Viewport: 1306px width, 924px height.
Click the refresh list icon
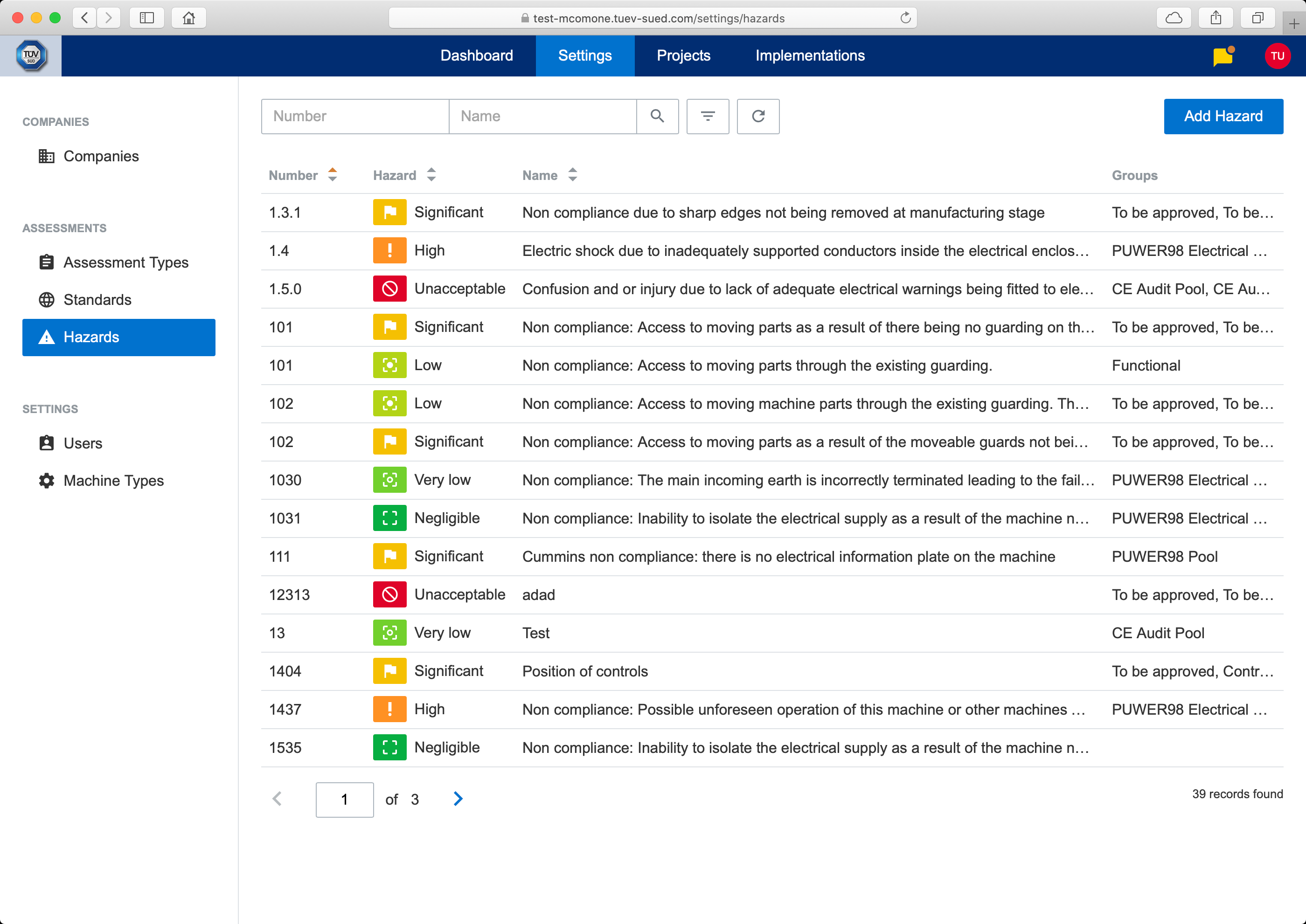tap(758, 116)
